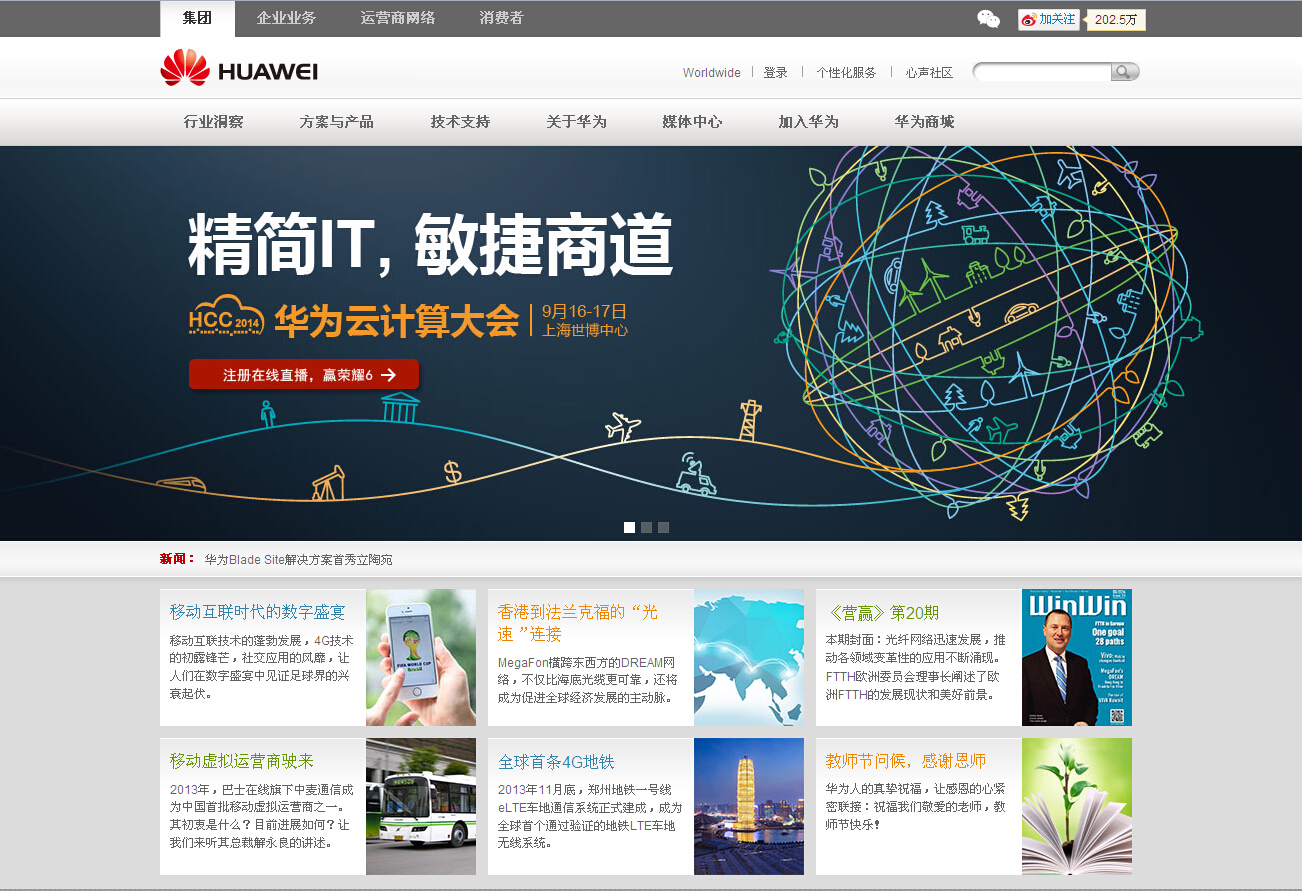Switch to the 运营商网络 tab

[398, 18]
